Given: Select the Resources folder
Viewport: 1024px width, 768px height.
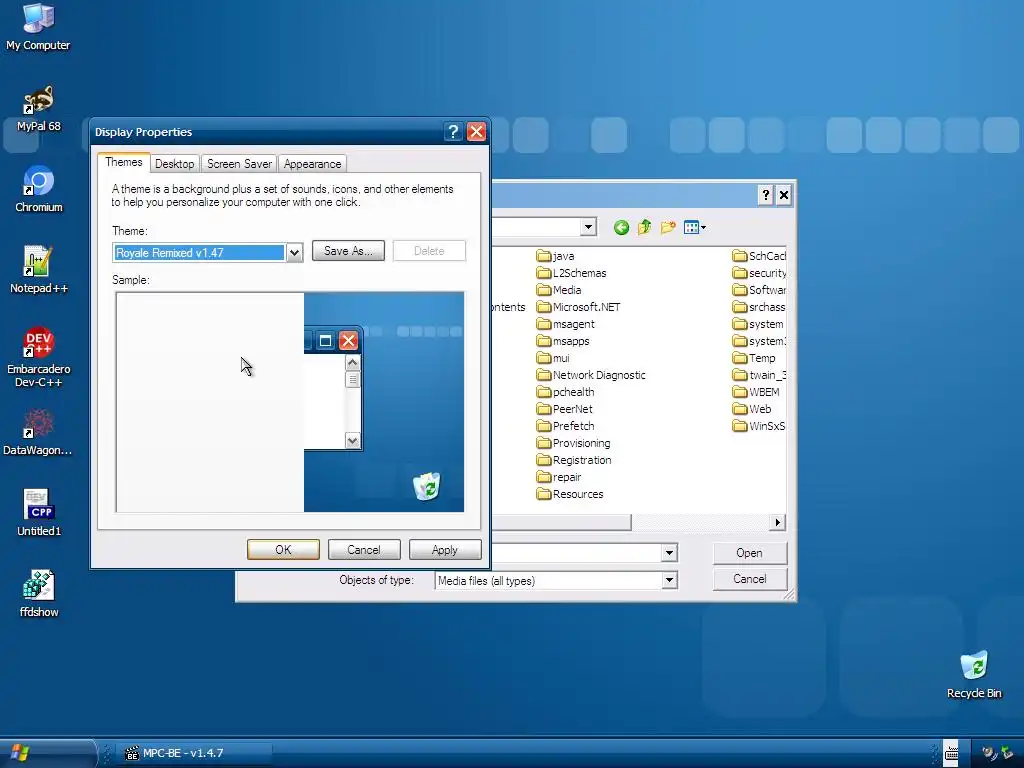Looking at the screenshot, I should click(570, 494).
